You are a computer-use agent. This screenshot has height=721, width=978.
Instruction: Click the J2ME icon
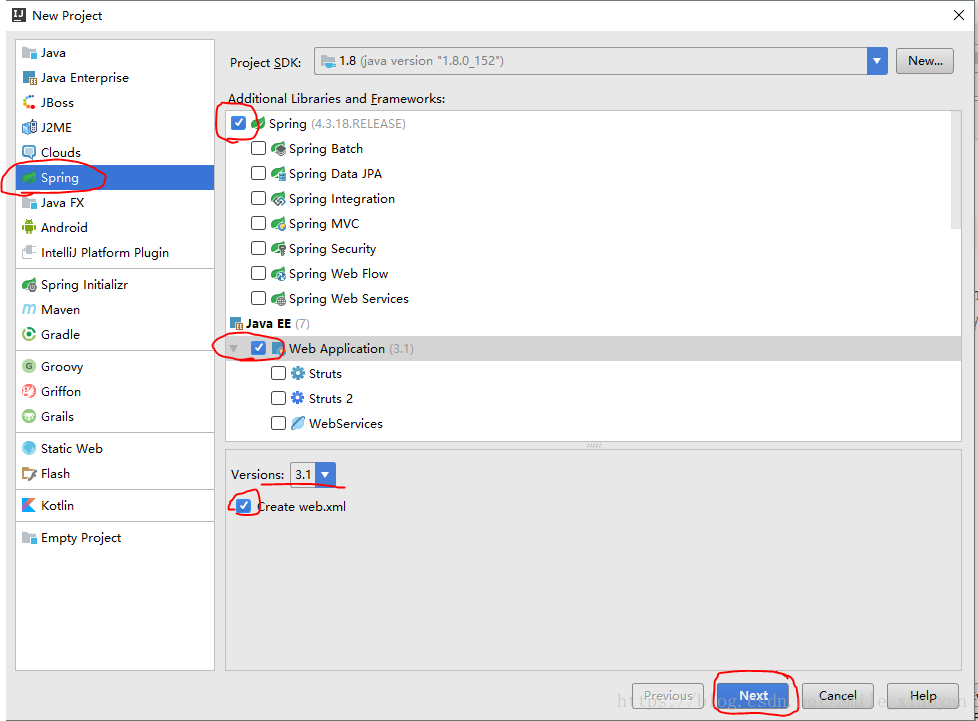(x=29, y=128)
